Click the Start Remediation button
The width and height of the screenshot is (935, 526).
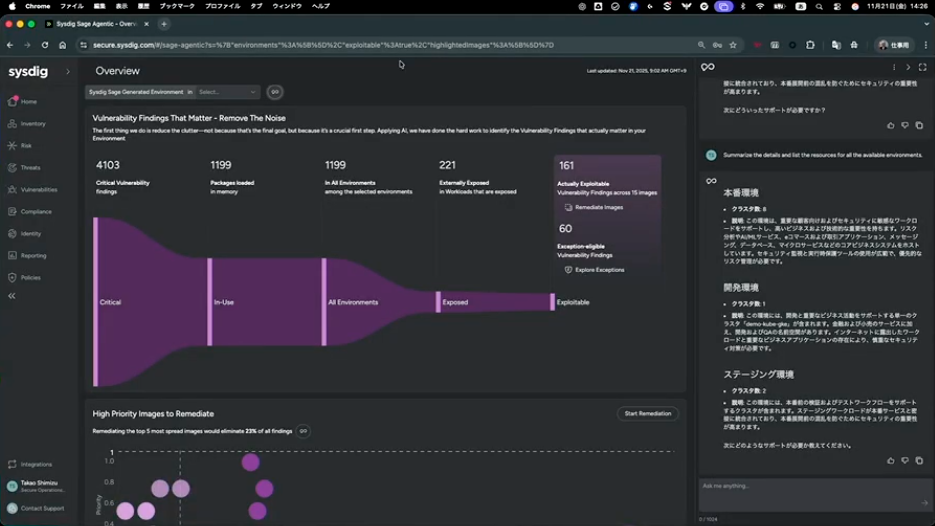pyautogui.click(x=648, y=413)
